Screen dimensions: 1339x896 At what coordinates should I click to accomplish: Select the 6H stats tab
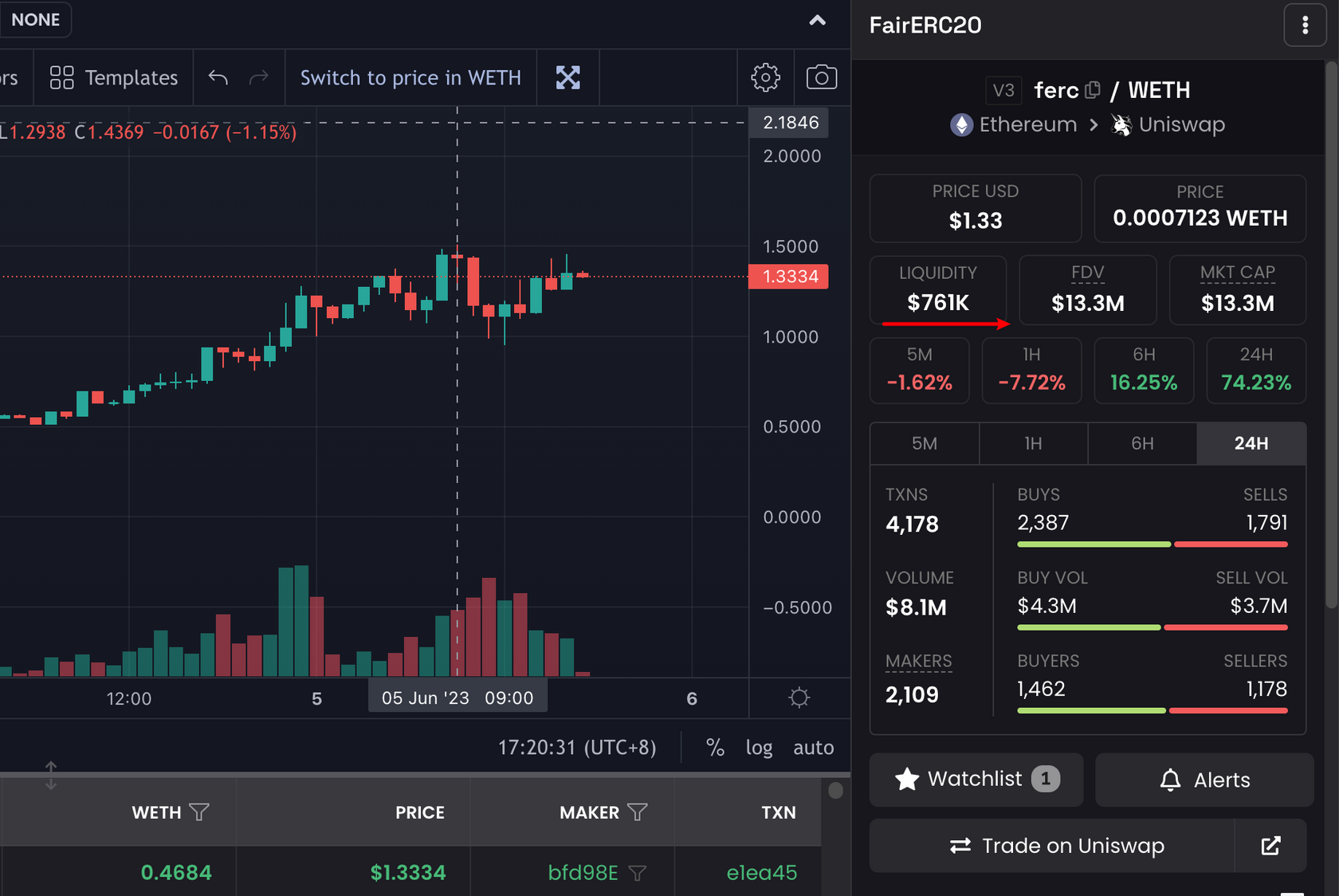pos(1142,443)
